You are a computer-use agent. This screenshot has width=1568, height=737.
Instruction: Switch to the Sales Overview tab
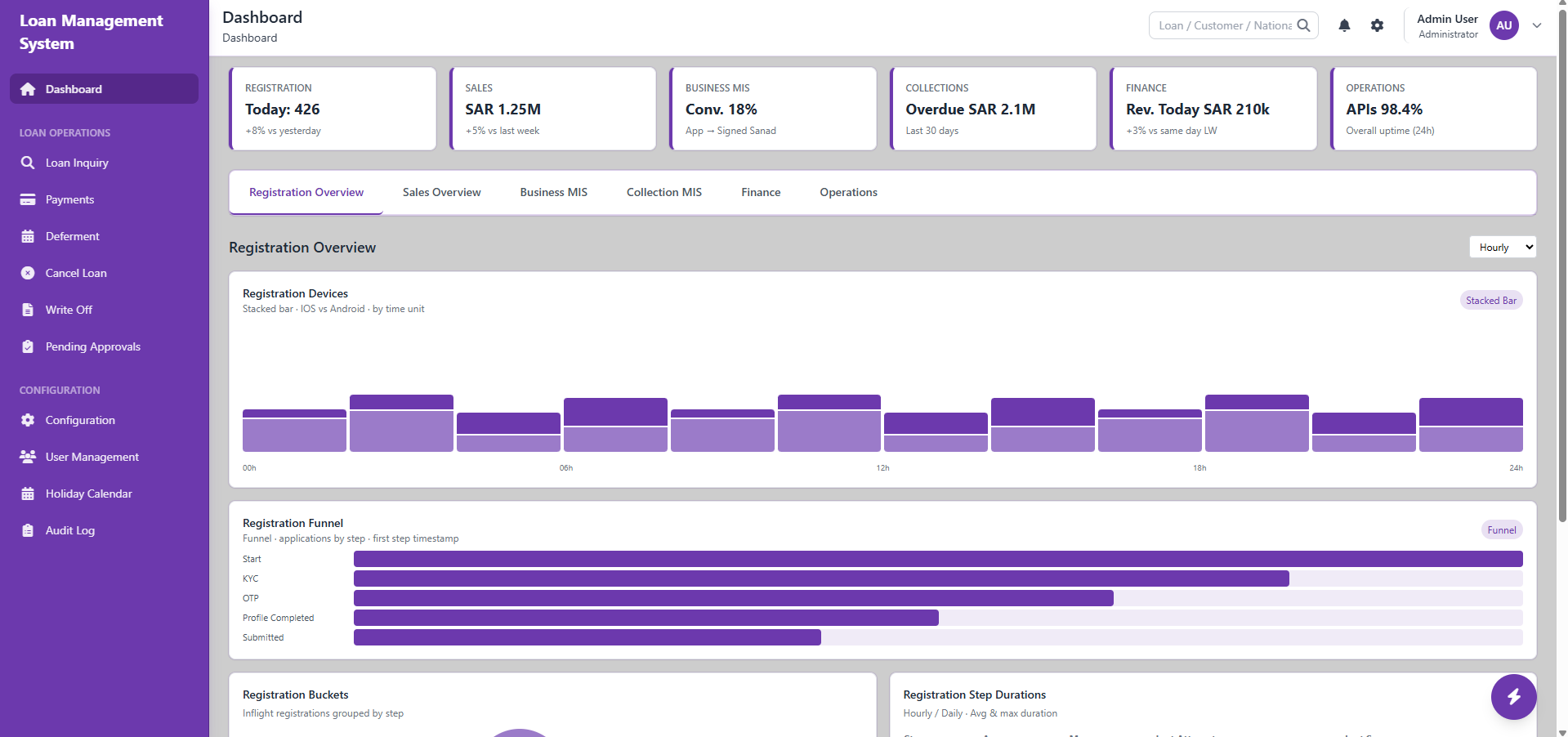pyautogui.click(x=441, y=192)
